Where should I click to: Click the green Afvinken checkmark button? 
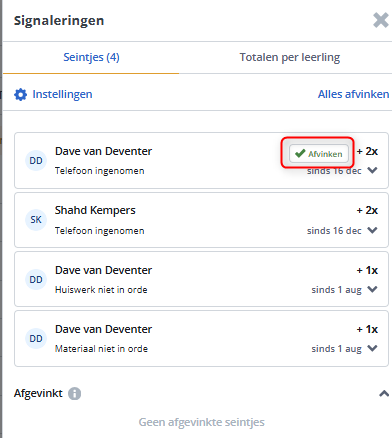[319, 154]
